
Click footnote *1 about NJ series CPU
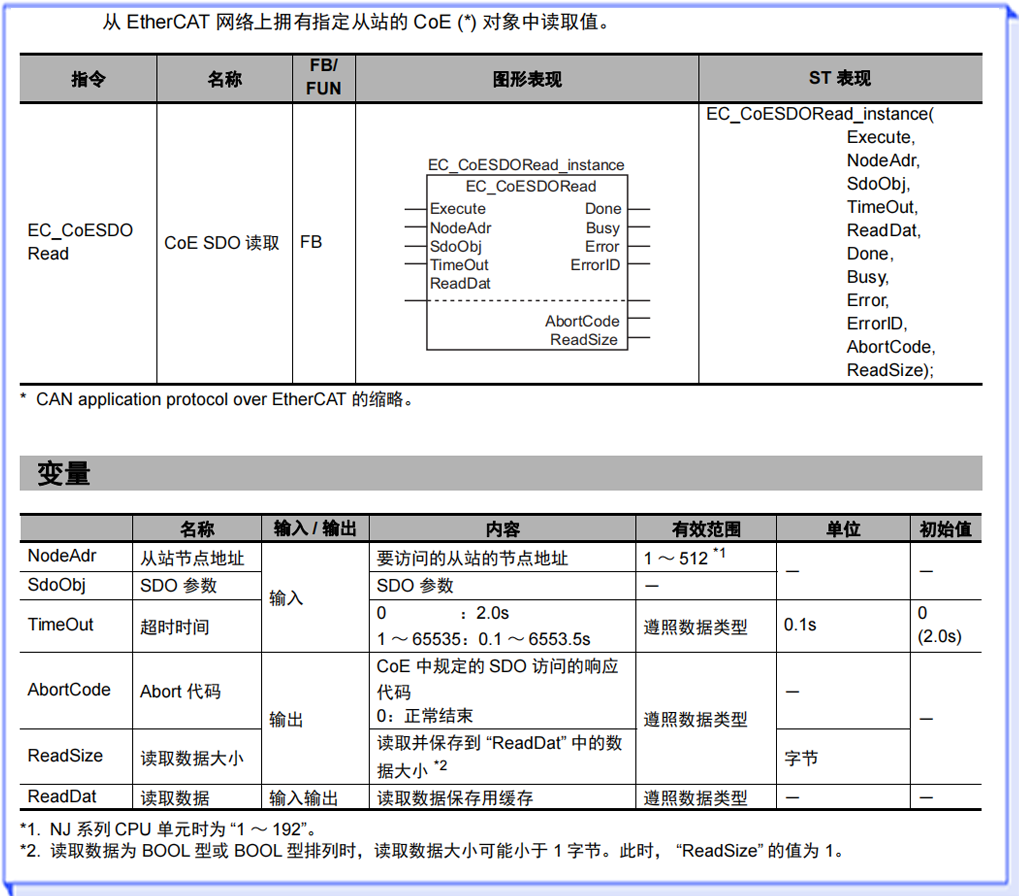click(169, 830)
